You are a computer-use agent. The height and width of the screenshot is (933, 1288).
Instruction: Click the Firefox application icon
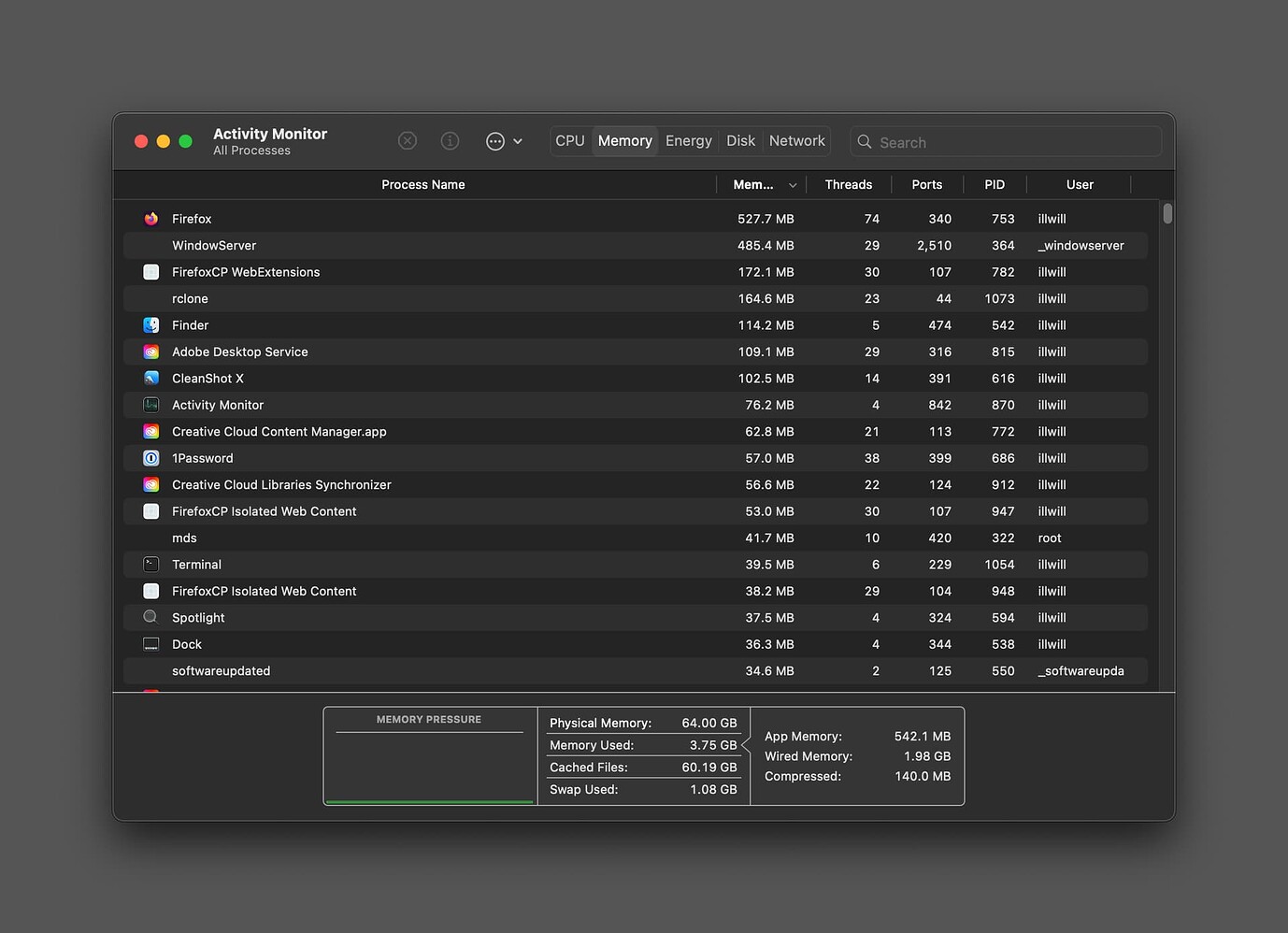(x=150, y=219)
